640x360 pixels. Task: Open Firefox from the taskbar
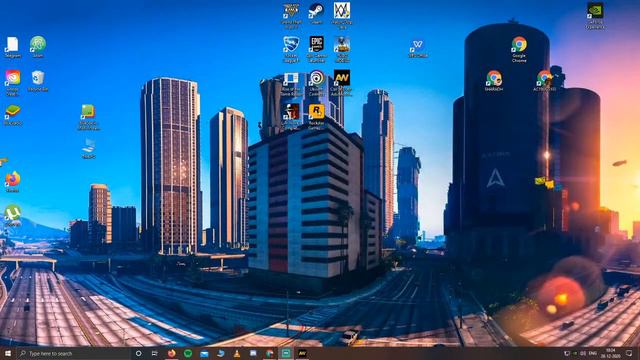171,353
